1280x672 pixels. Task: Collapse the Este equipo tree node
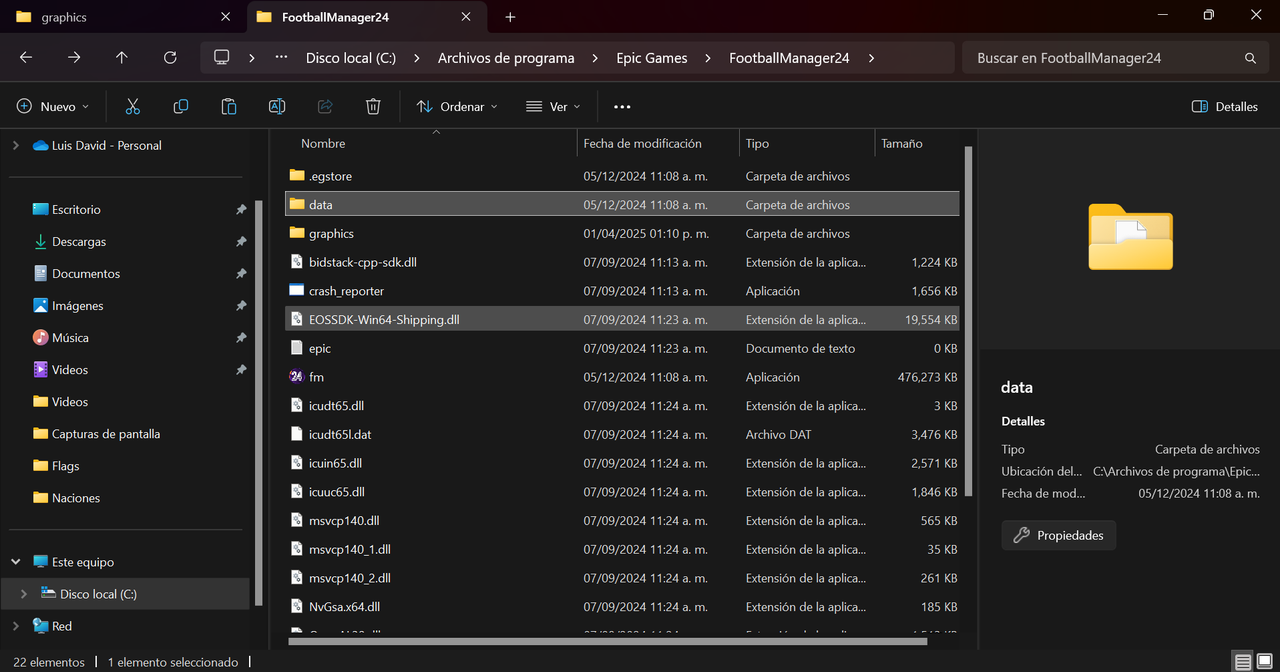pyautogui.click(x=15, y=562)
